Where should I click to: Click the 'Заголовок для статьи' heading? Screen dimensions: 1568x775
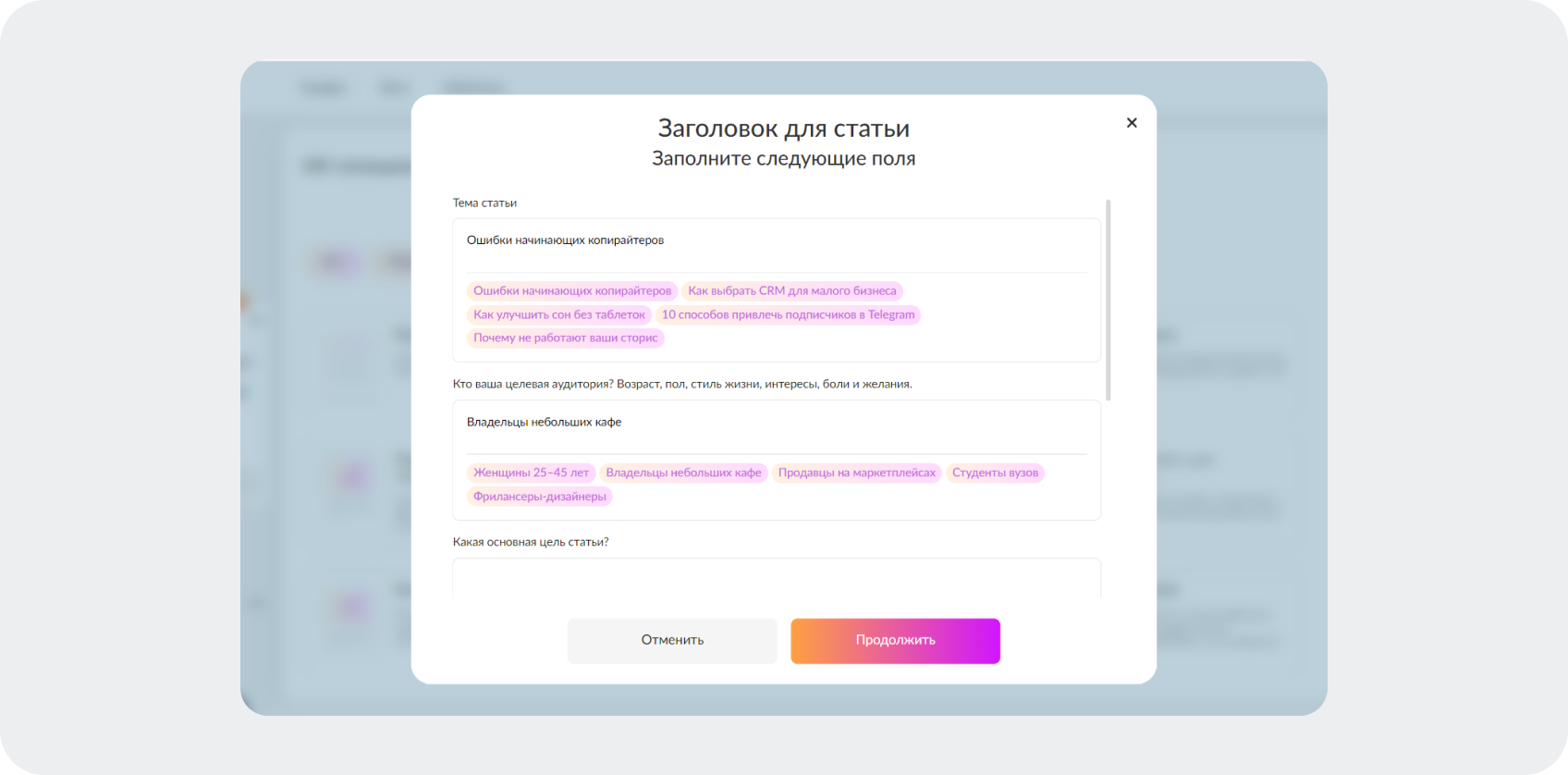tap(784, 128)
